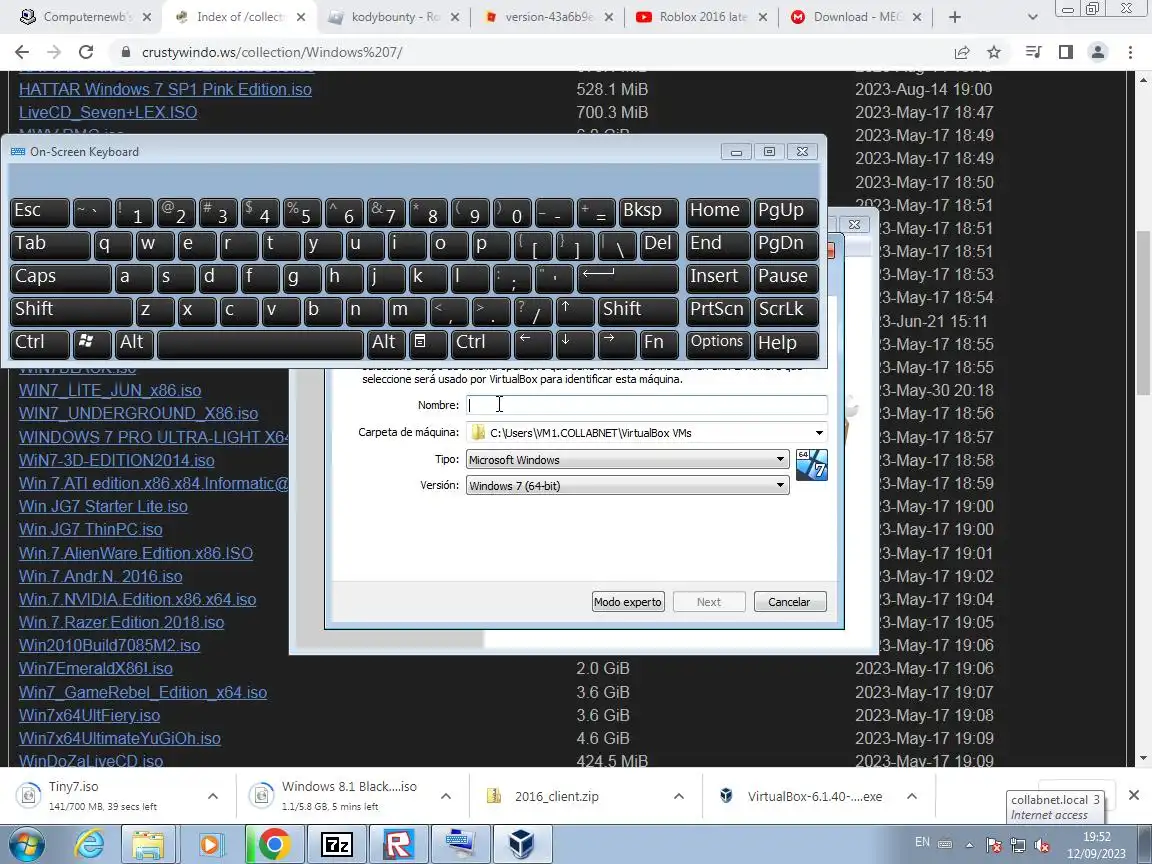Viewport: 1152px width, 864px height.
Task: Switch to the Computernewb tab
Action: pos(86,17)
